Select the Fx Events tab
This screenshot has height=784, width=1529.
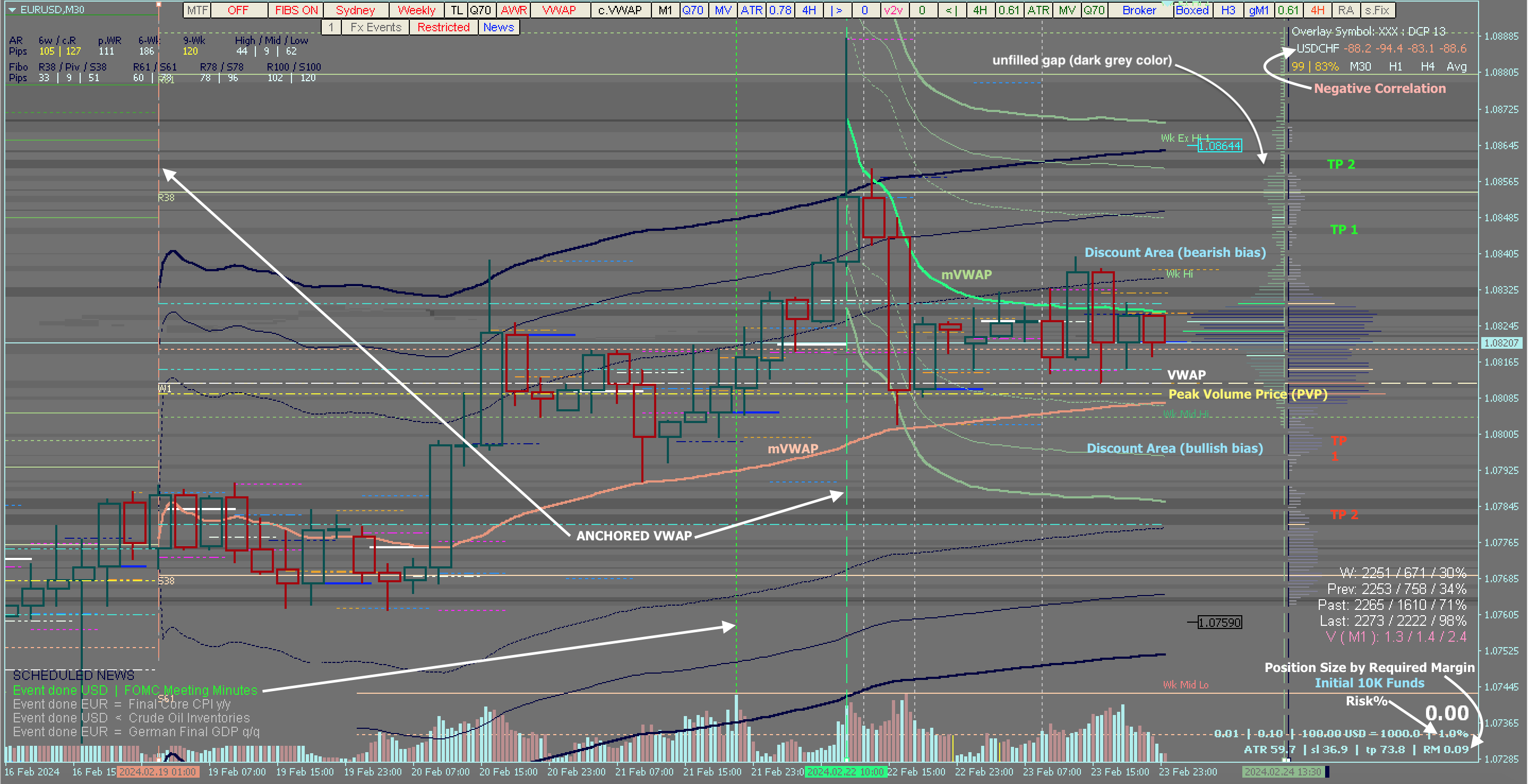click(375, 27)
